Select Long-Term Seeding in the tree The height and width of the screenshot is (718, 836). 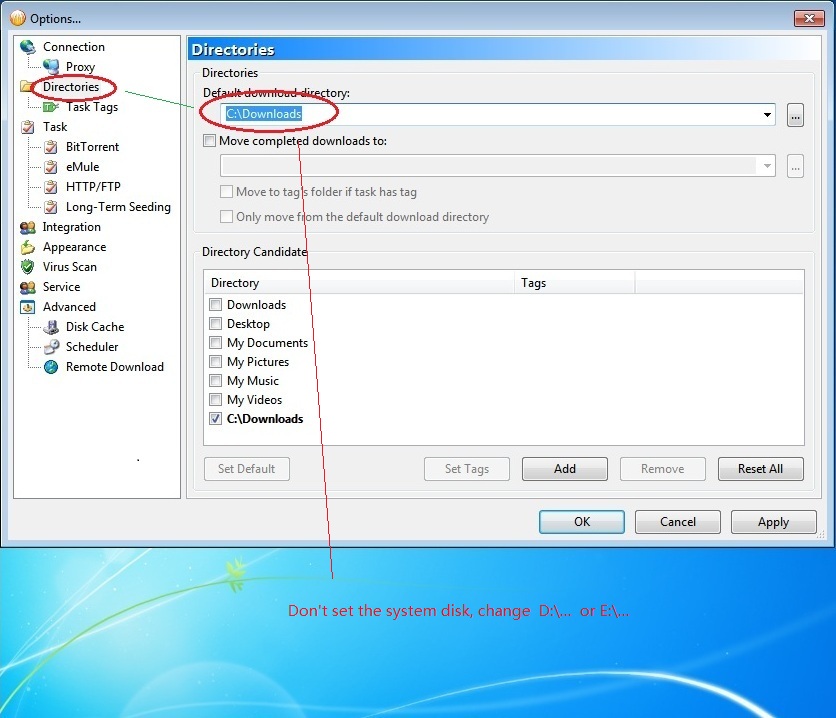[x=118, y=207]
